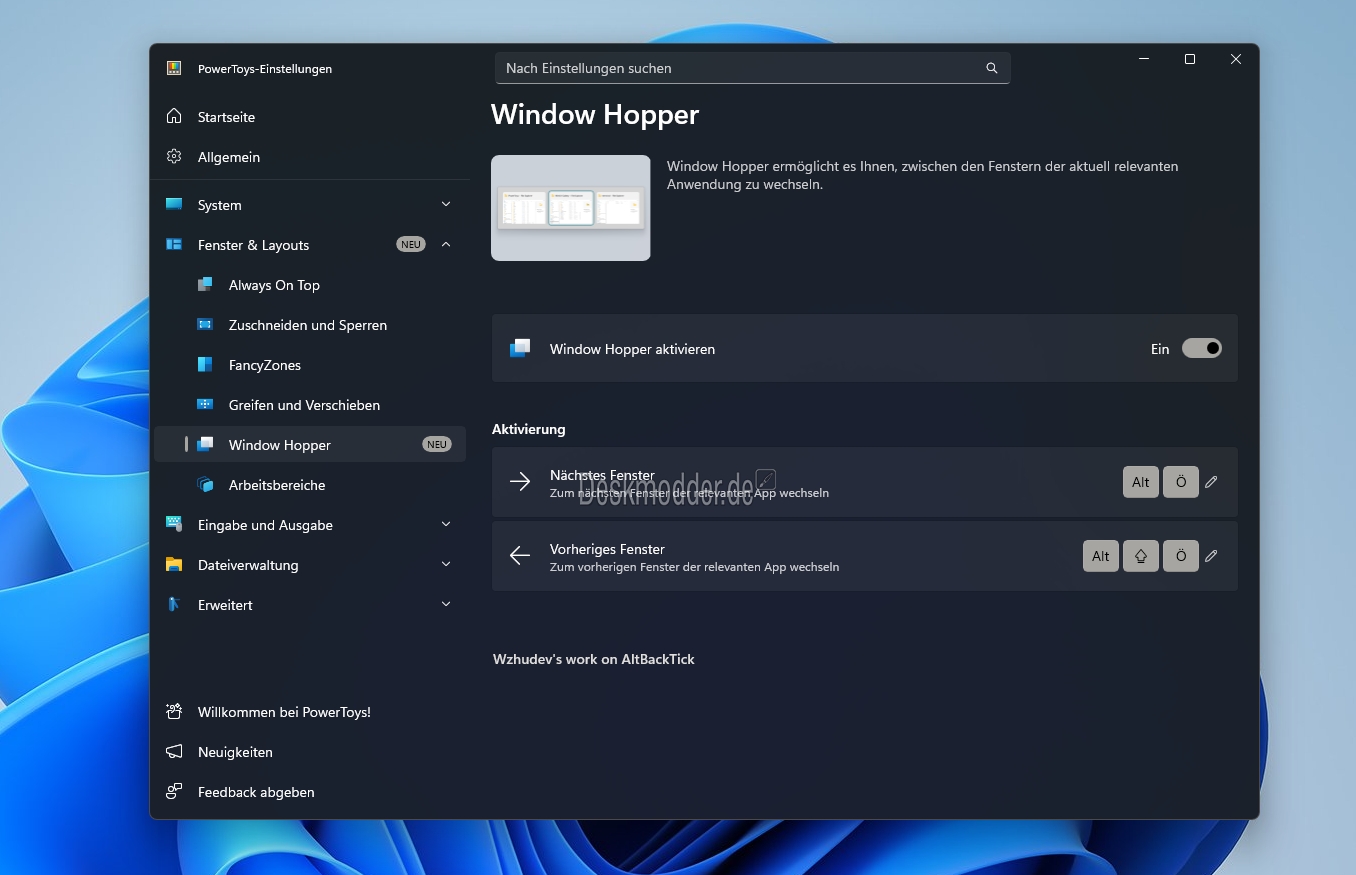Click the Fenster & Layouts icon
This screenshot has height=875, width=1356.
[x=174, y=245]
